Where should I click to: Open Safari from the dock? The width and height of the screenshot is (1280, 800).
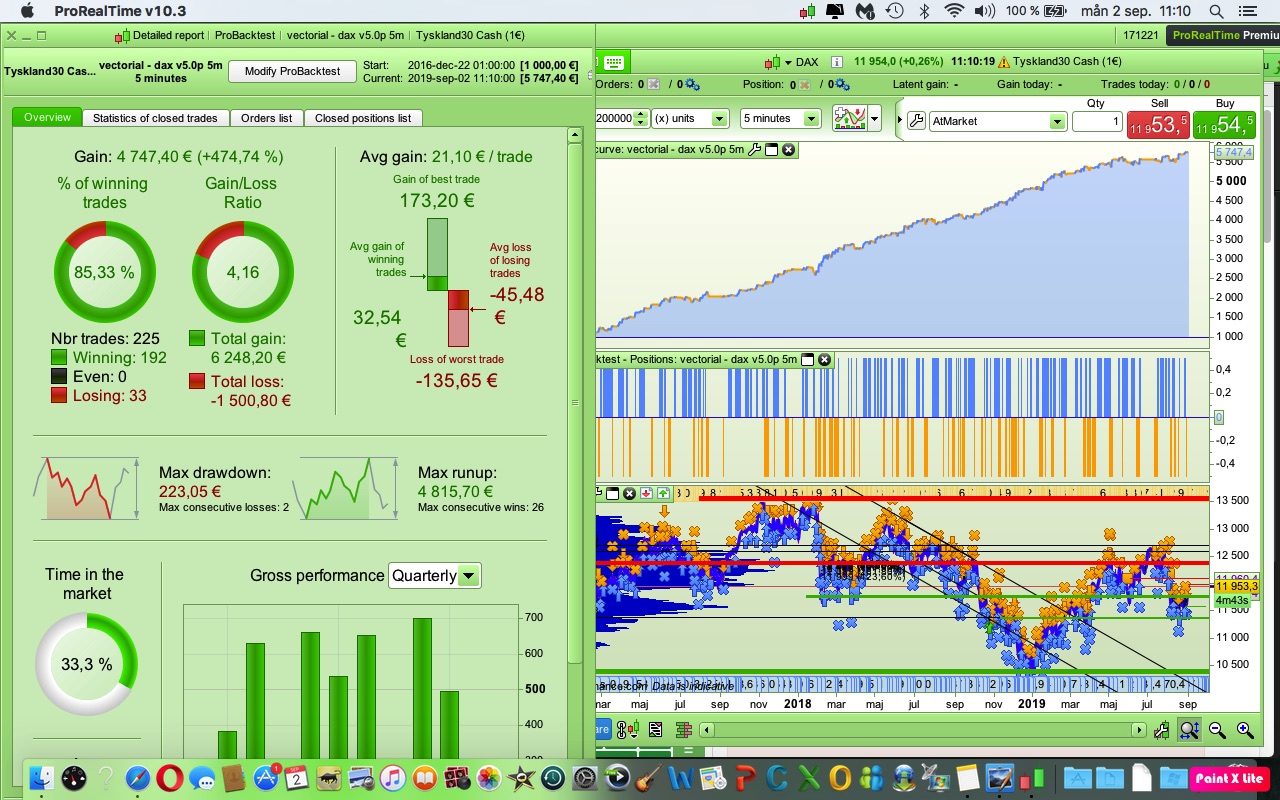(x=138, y=778)
